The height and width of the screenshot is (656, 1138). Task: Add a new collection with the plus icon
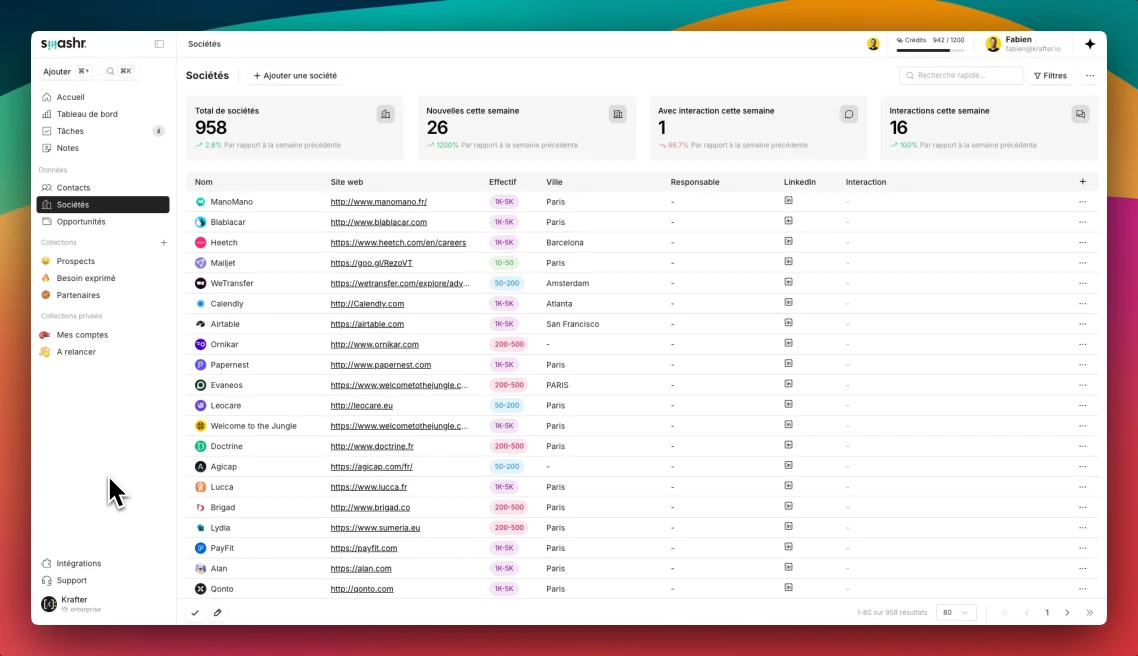click(164, 243)
